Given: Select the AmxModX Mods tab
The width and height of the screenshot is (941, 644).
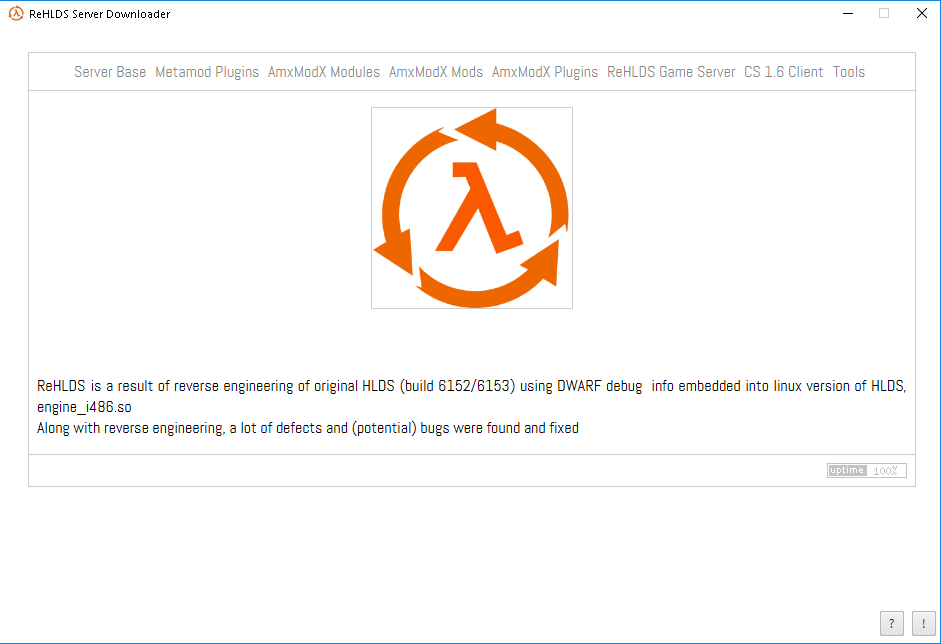Looking at the screenshot, I should (436, 72).
